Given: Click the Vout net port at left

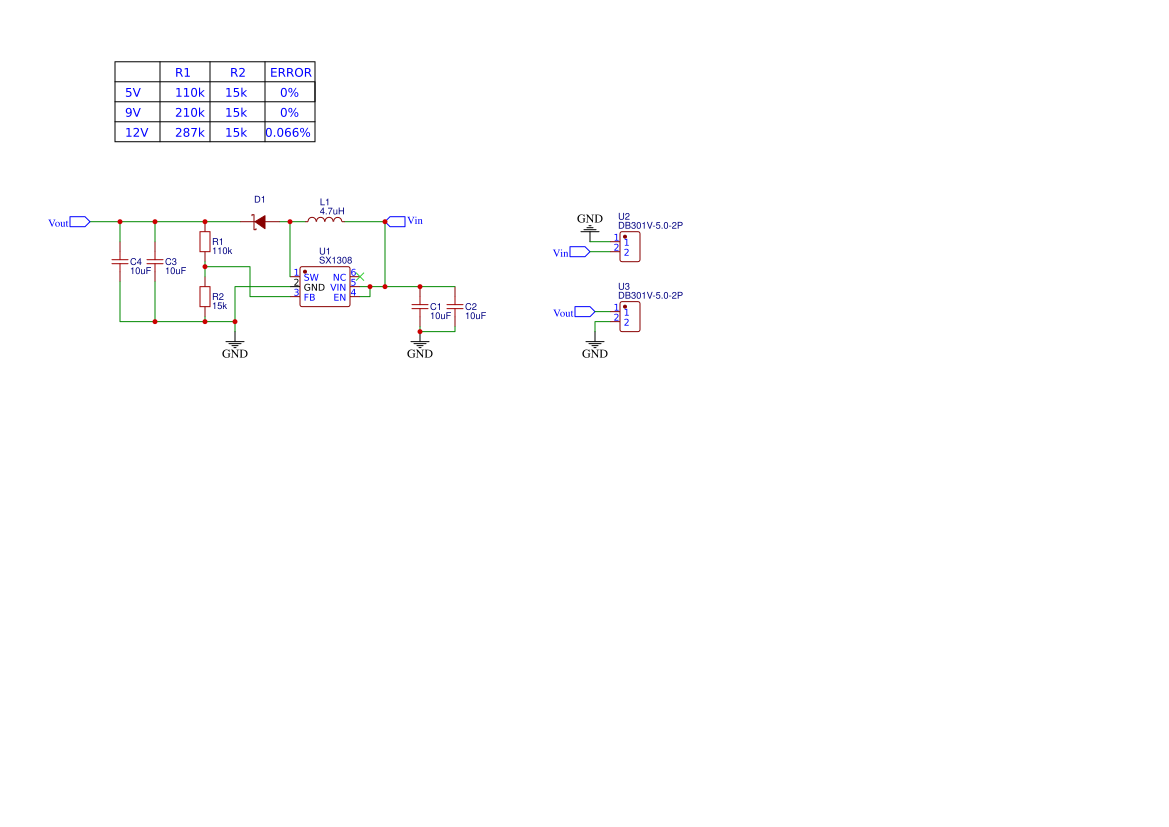Looking at the screenshot, I should 80,221.
